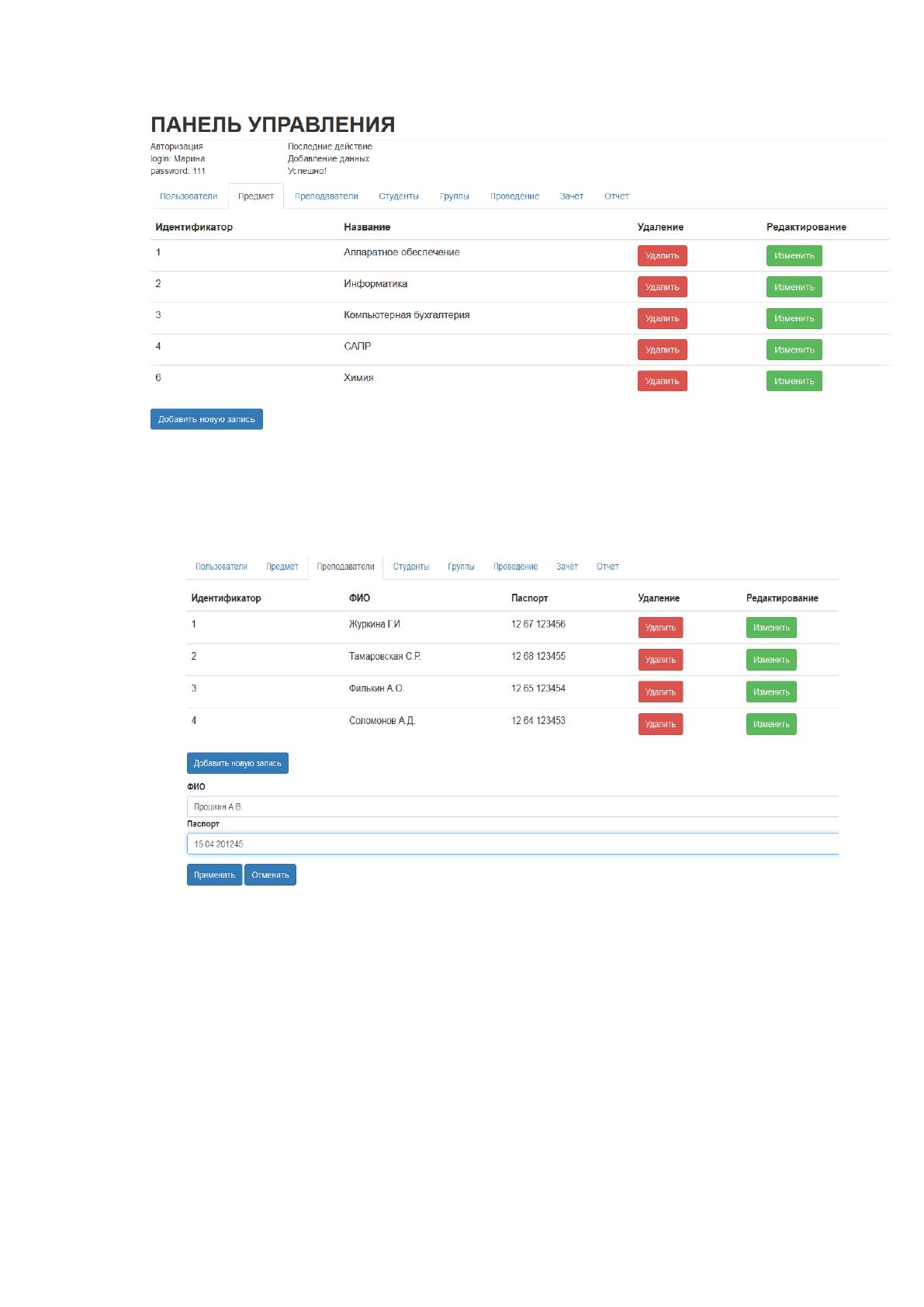
Task: Edit teacher Тамаровская С.Р. record
Action: point(771,660)
